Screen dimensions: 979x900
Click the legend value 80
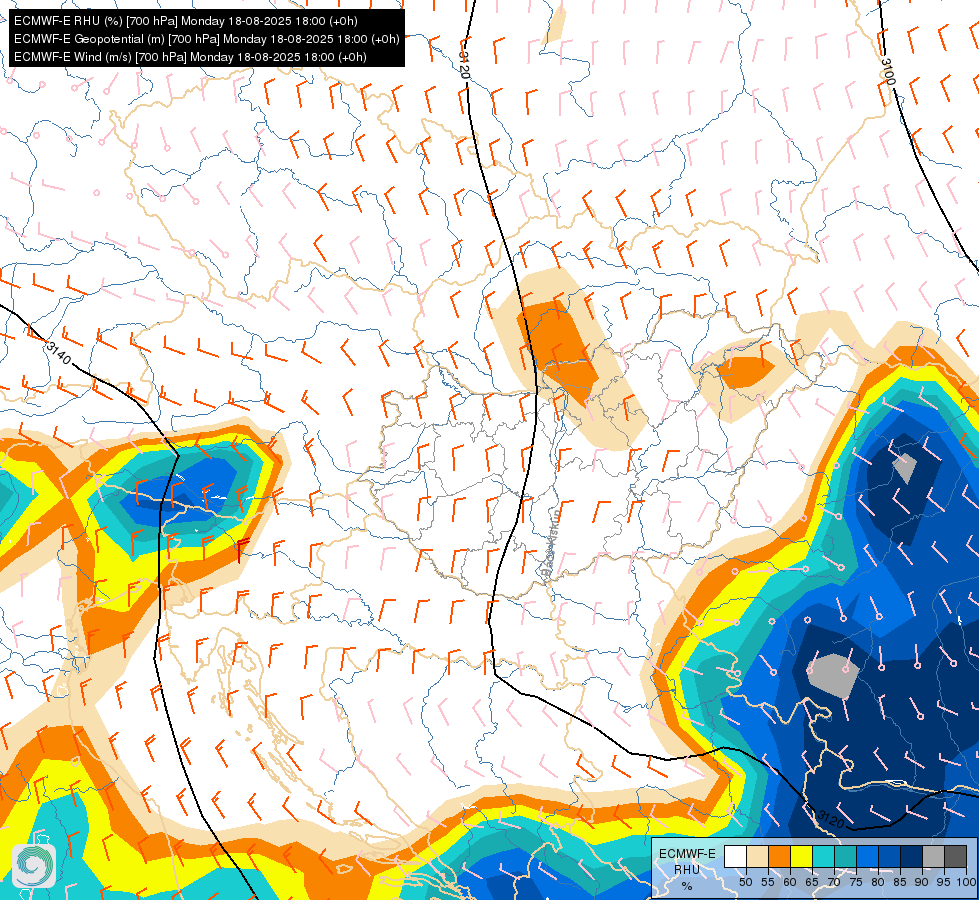[878, 882]
